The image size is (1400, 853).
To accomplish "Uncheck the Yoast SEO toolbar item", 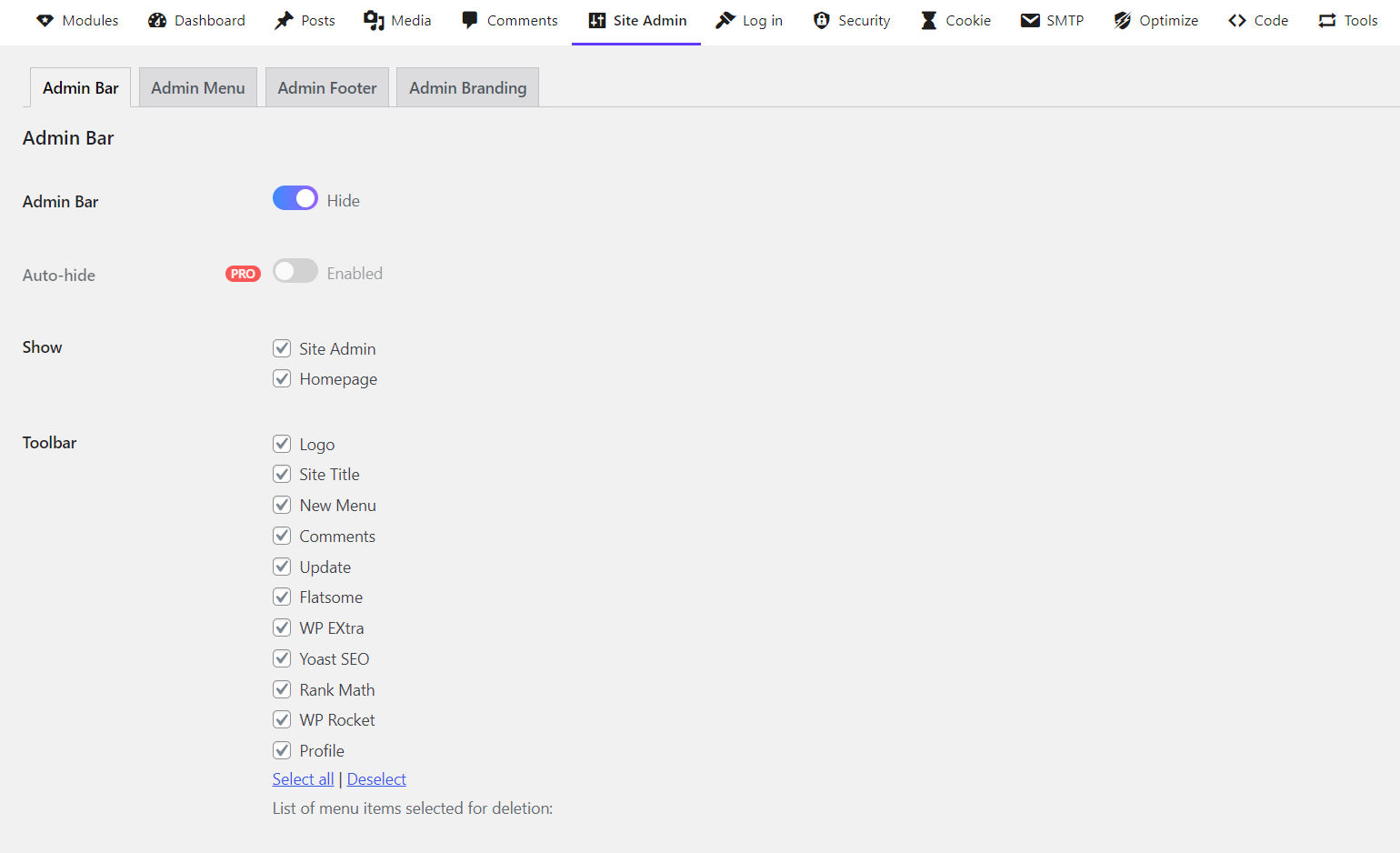I will click(x=282, y=657).
